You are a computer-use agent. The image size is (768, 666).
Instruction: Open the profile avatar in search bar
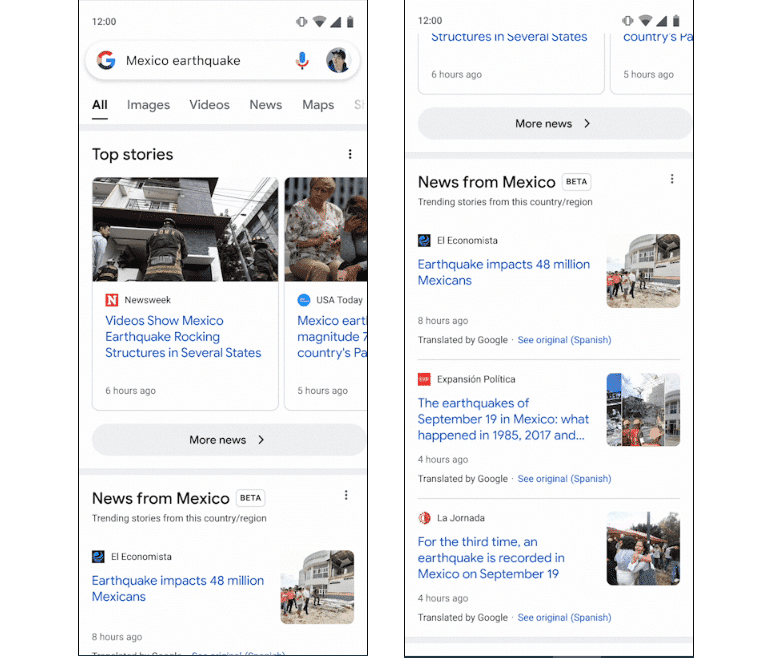point(337,61)
